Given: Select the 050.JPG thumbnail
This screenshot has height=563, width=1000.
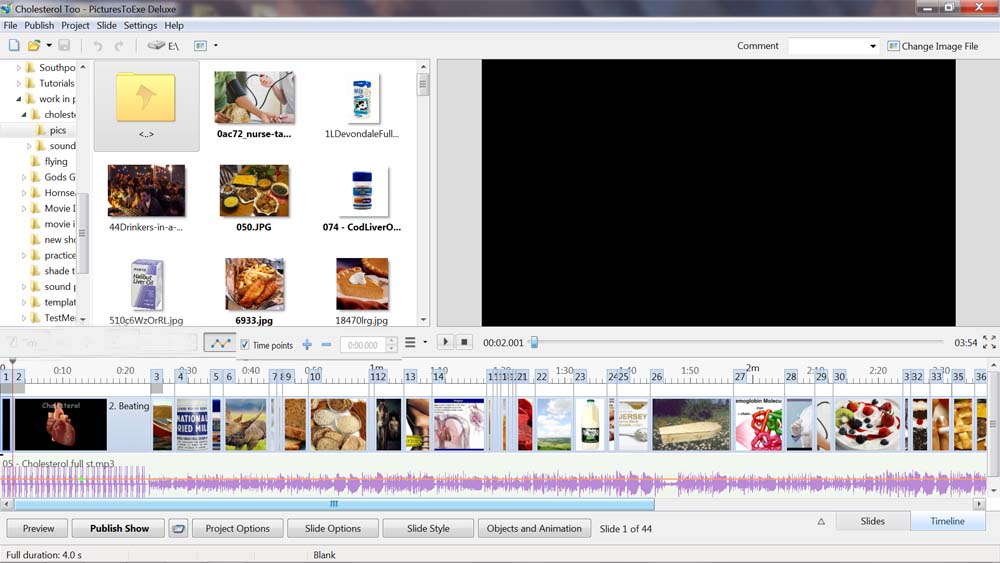Looking at the screenshot, I should click(254, 191).
